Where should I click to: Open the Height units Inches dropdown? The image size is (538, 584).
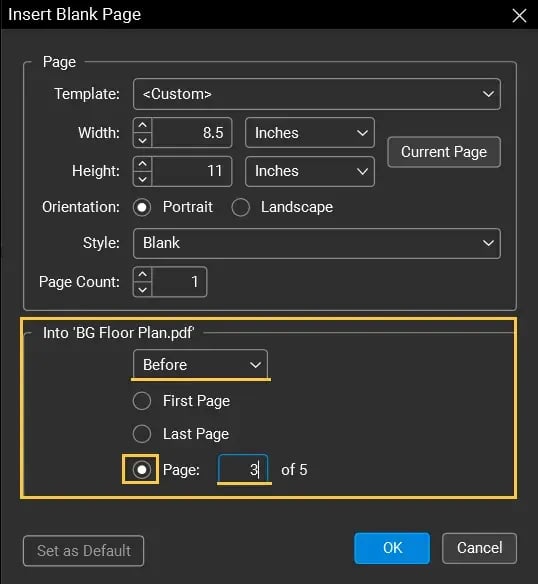[x=310, y=171]
